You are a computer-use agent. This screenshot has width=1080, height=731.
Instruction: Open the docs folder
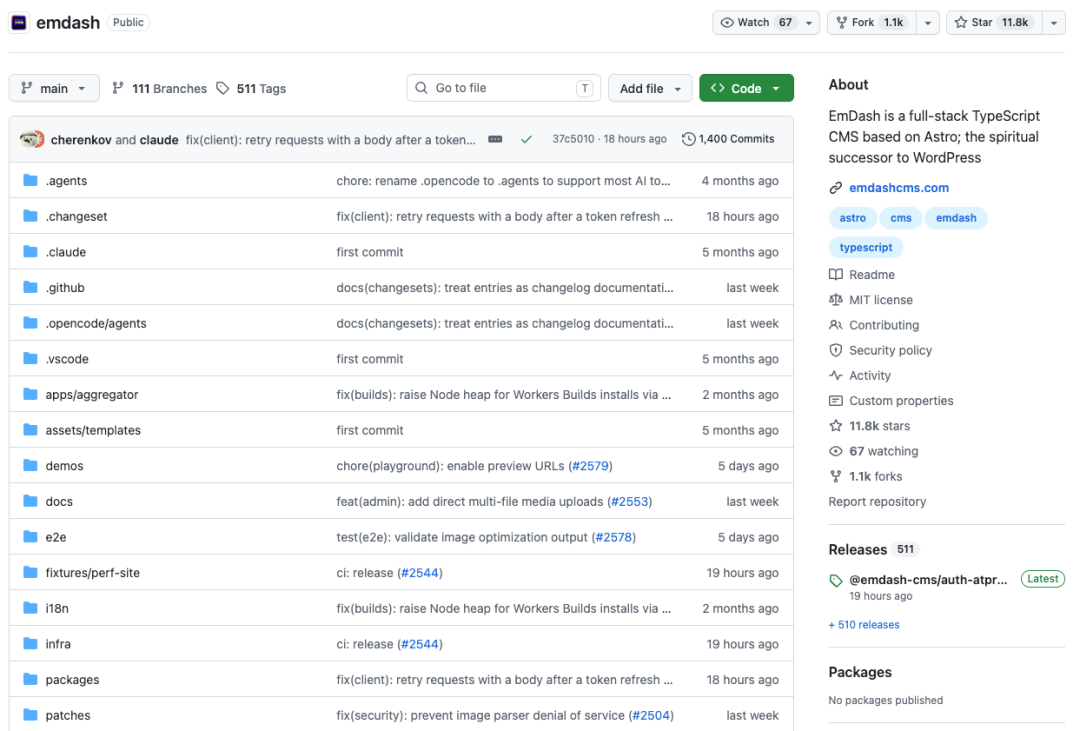click(x=59, y=502)
